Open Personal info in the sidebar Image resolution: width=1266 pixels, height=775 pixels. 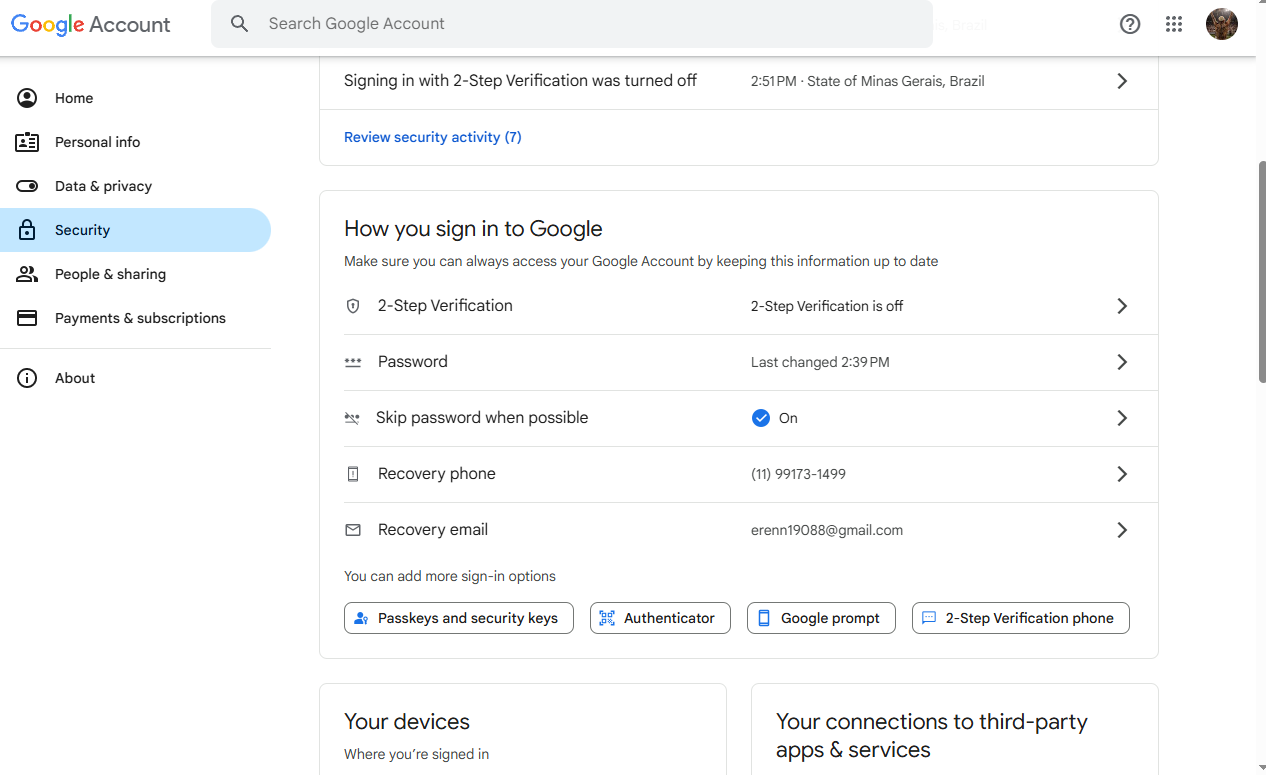click(135, 142)
